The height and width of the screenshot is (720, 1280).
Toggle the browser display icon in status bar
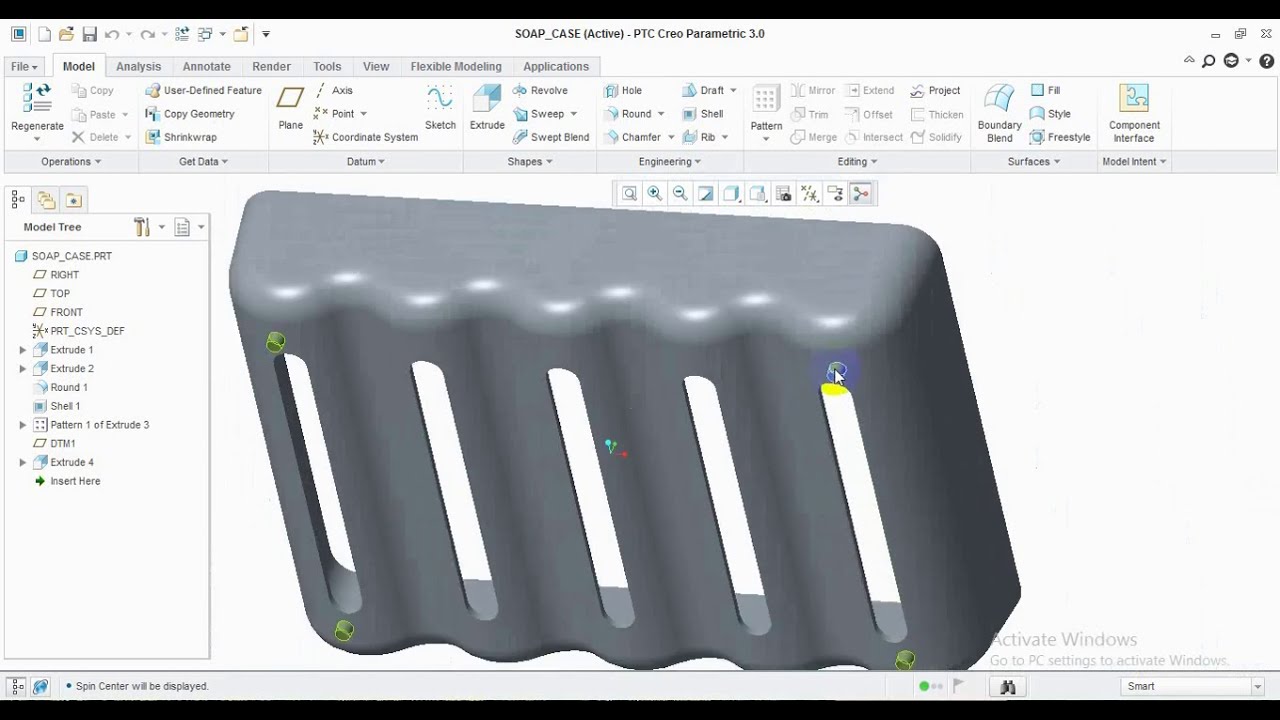pyautogui.click(x=41, y=686)
